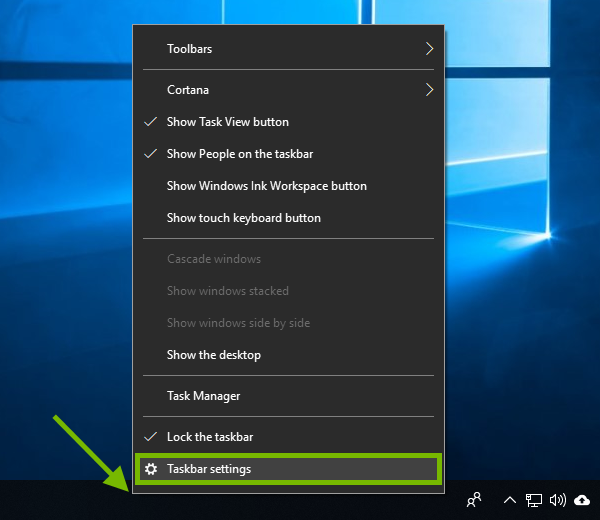Select the Toolbars menu entry
Viewport: 600px width, 520px height.
289,49
